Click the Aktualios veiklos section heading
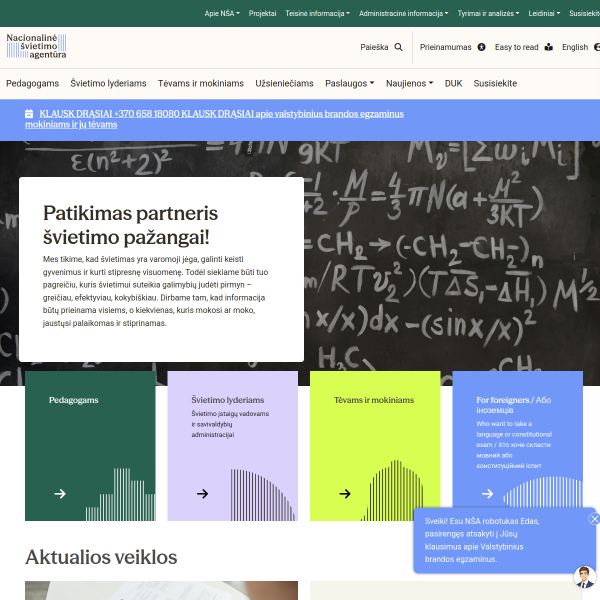 click(x=101, y=557)
